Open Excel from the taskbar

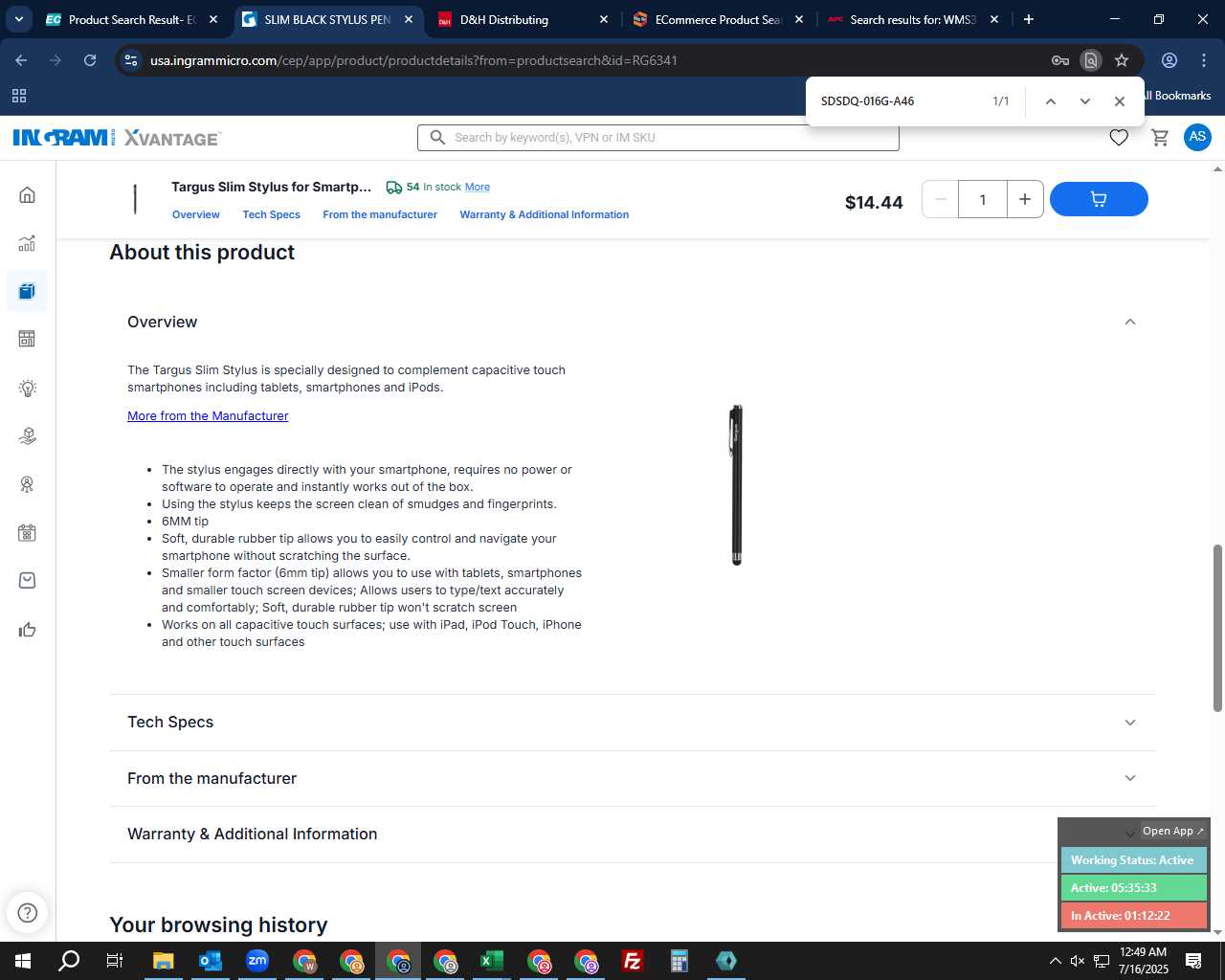pos(492,961)
